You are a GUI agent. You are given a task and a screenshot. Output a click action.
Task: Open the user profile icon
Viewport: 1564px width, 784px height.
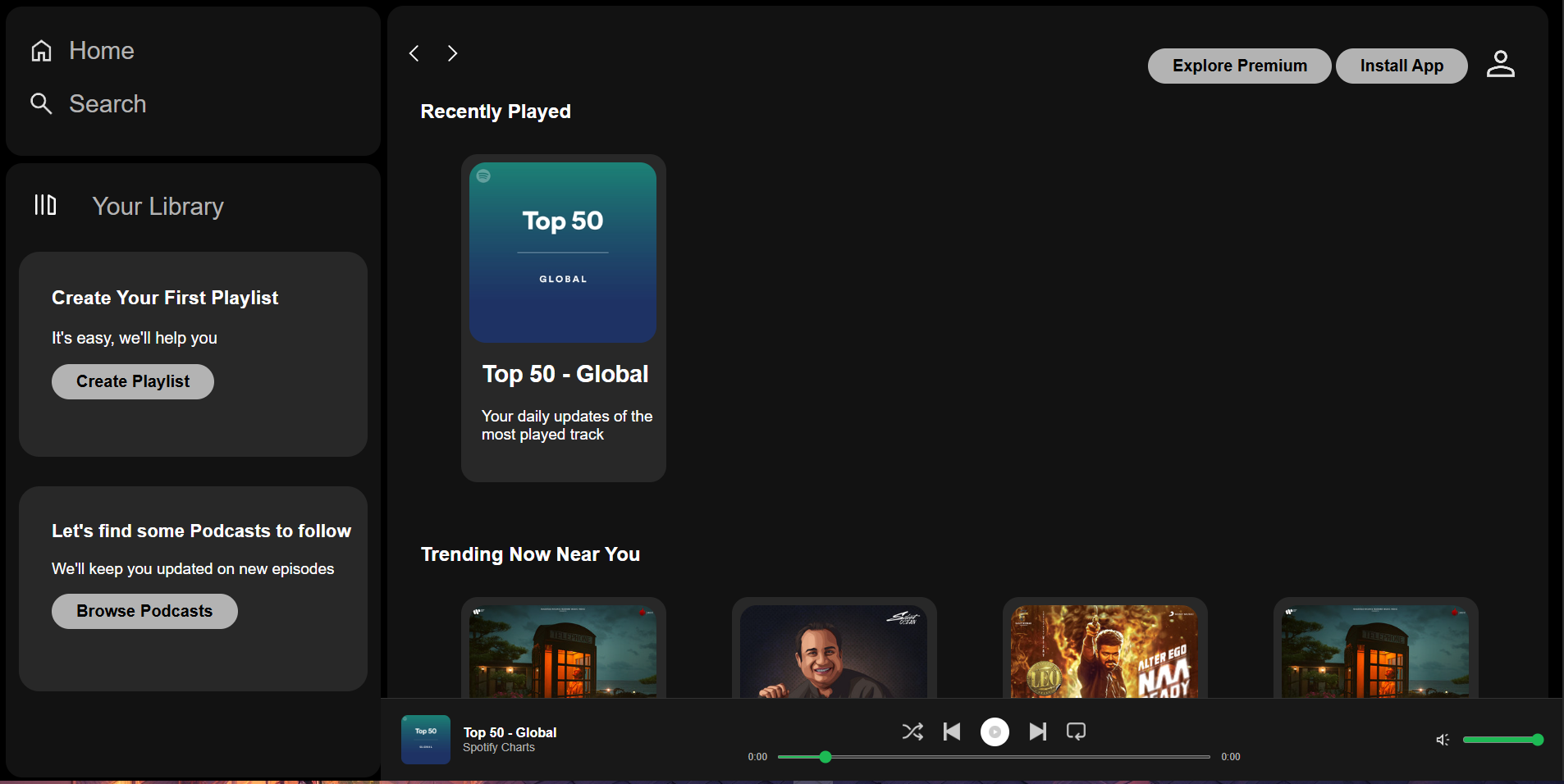[1501, 64]
